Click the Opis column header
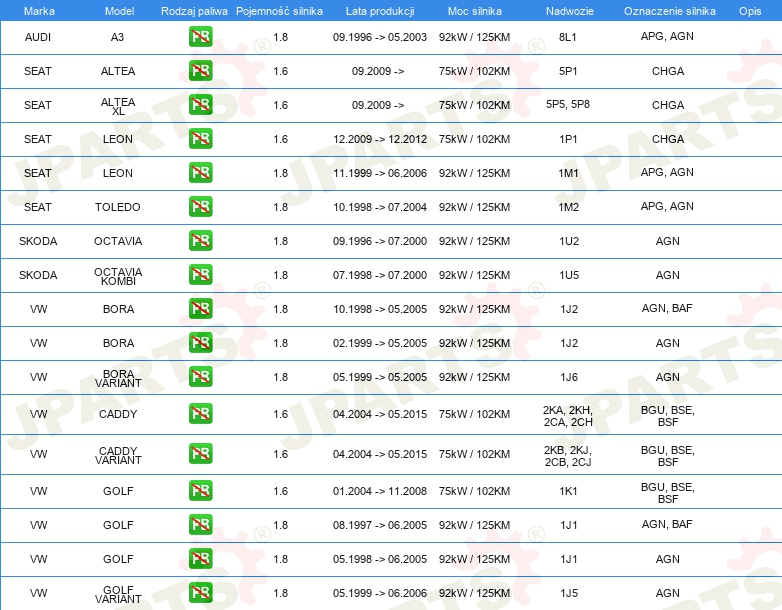 tap(750, 11)
